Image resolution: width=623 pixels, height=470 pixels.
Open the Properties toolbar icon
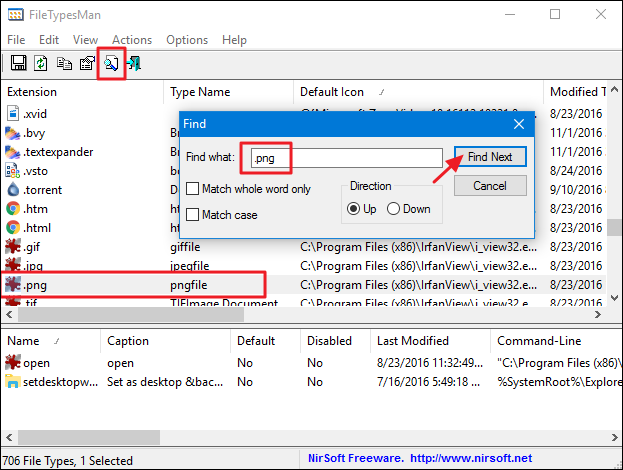point(87,63)
